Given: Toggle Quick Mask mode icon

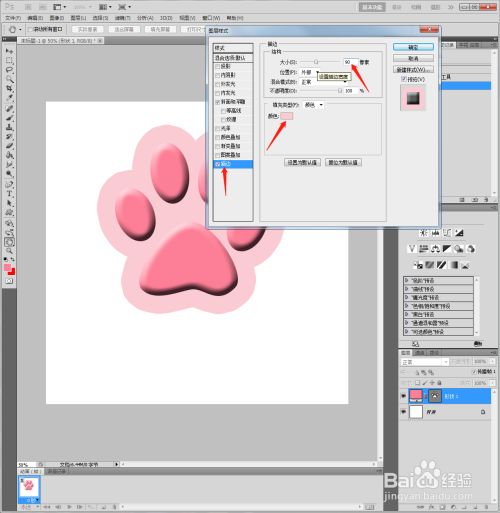Looking at the screenshot, I should coord(9,281).
